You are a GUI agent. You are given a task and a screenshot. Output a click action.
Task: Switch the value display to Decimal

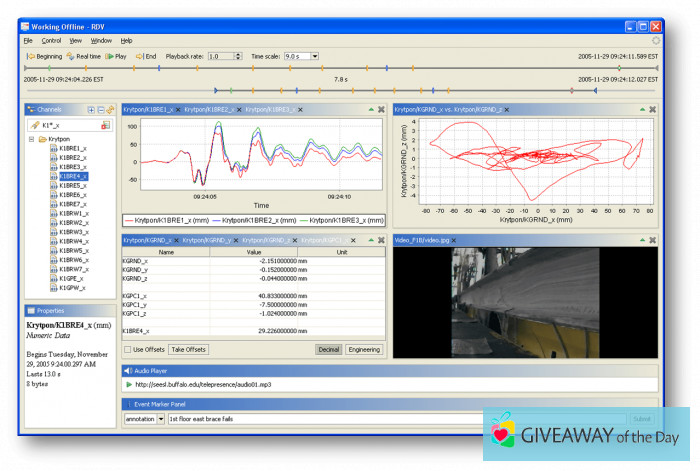pyautogui.click(x=329, y=350)
